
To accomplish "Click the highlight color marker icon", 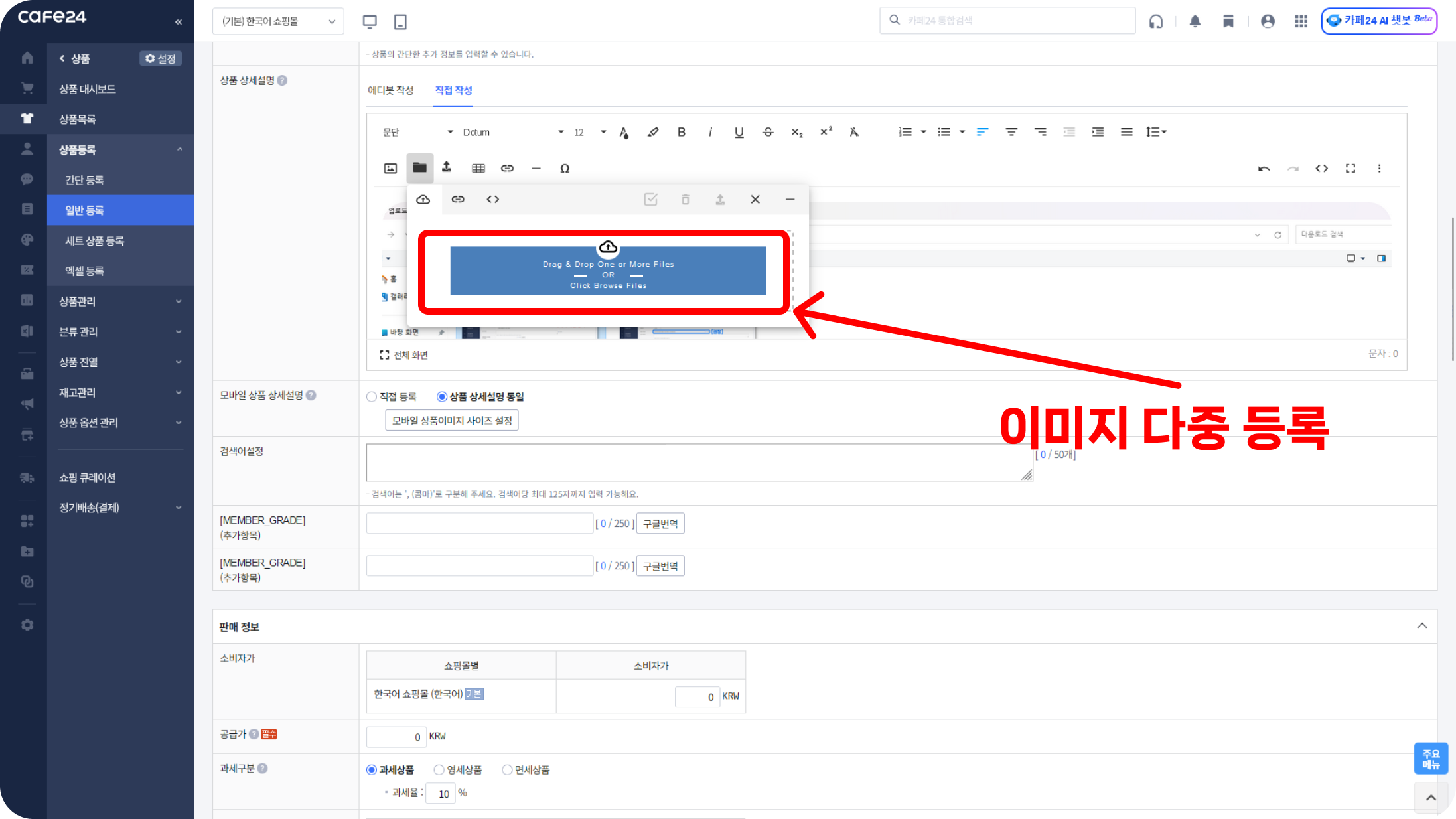I will pos(653,132).
